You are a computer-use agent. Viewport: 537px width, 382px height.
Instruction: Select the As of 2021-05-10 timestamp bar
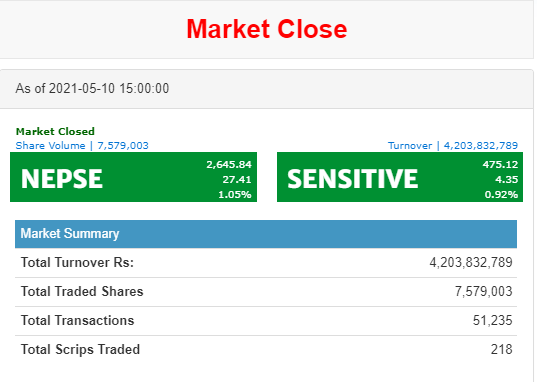pyautogui.click(x=267, y=89)
